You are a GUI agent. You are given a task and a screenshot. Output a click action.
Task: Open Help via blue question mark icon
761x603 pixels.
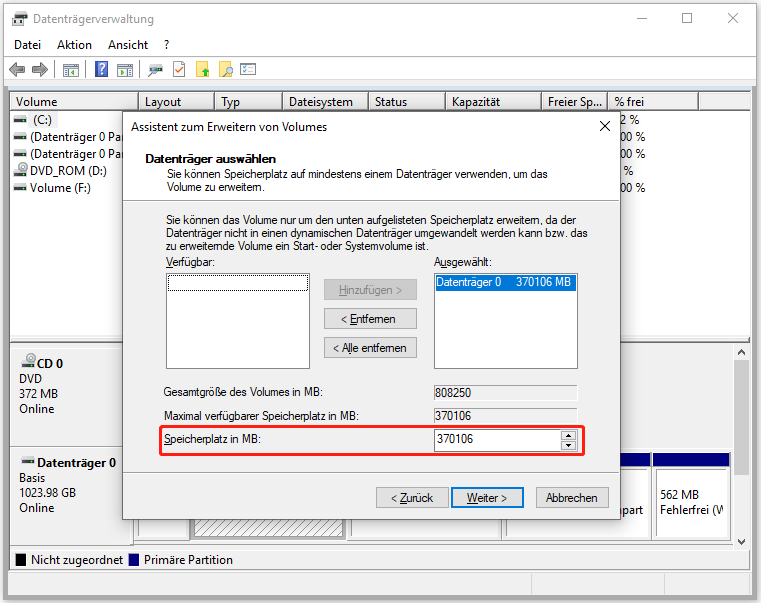(101, 69)
